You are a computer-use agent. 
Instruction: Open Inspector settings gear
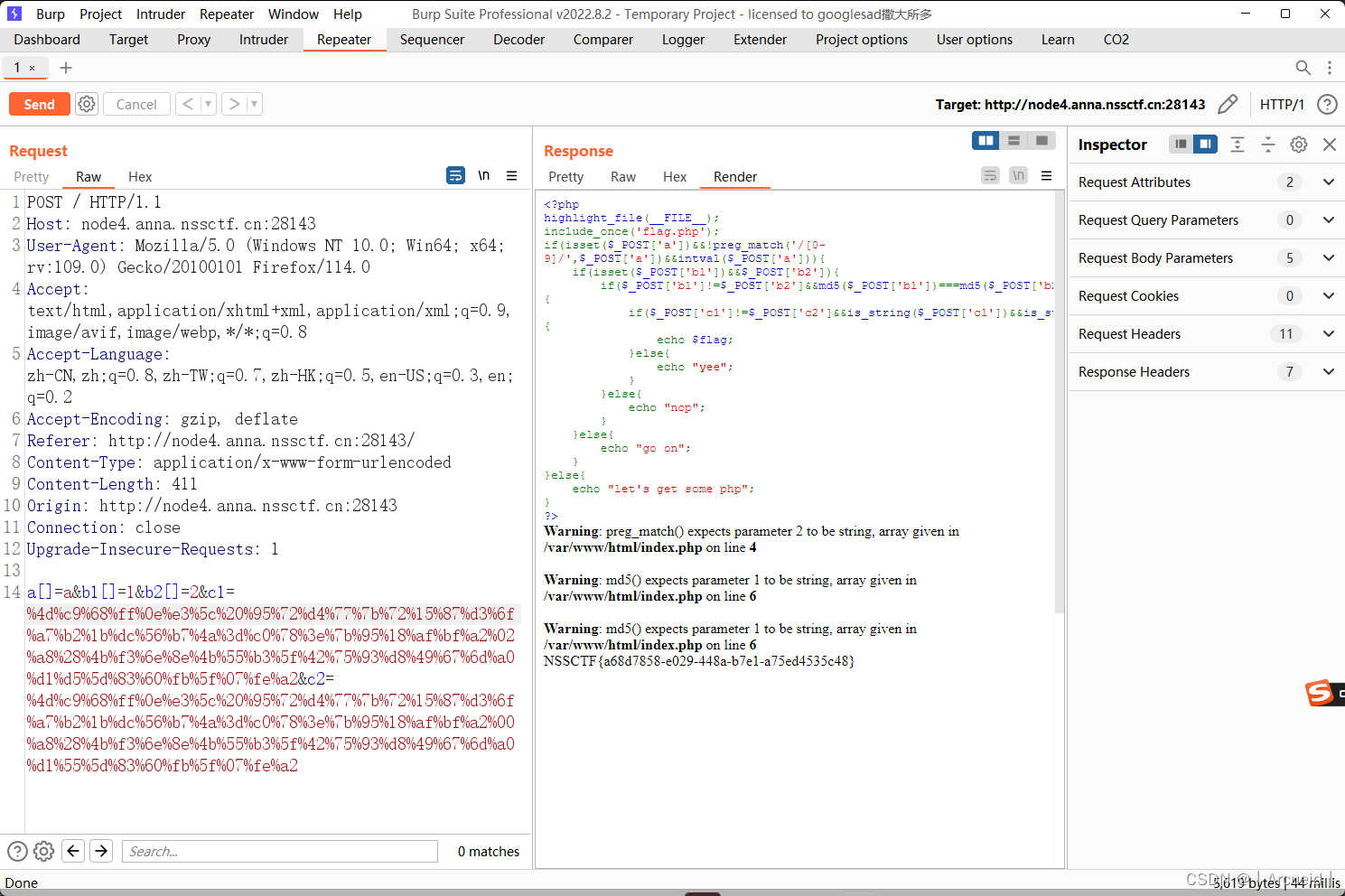click(1299, 145)
